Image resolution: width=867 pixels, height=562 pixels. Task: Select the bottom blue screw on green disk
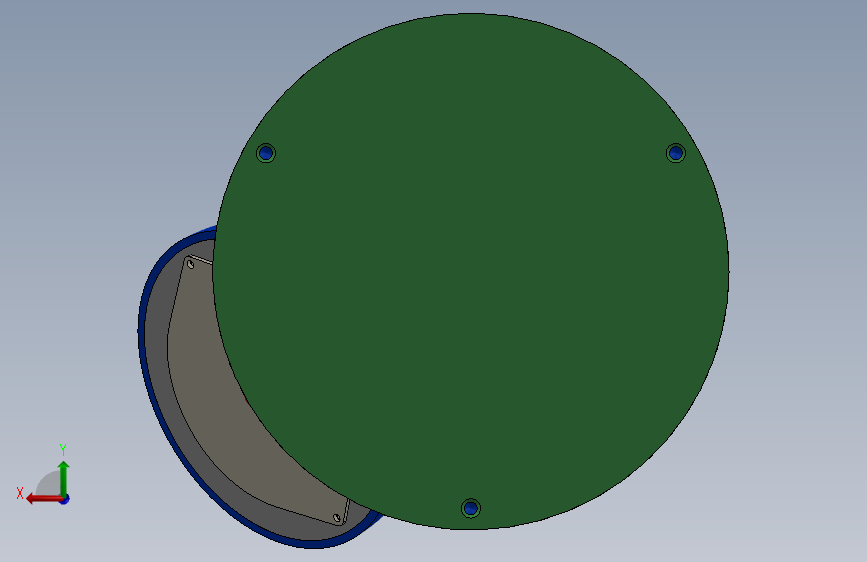click(x=471, y=508)
